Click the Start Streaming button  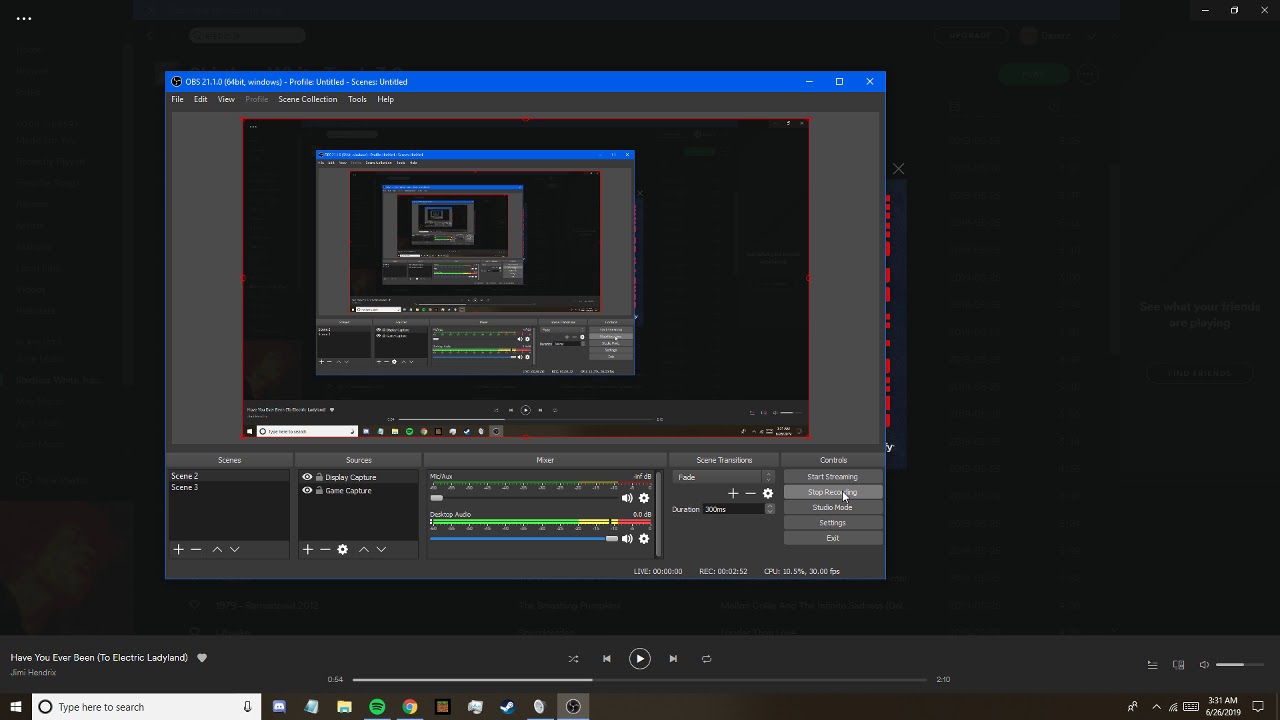pyautogui.click(x=833, y=477)
